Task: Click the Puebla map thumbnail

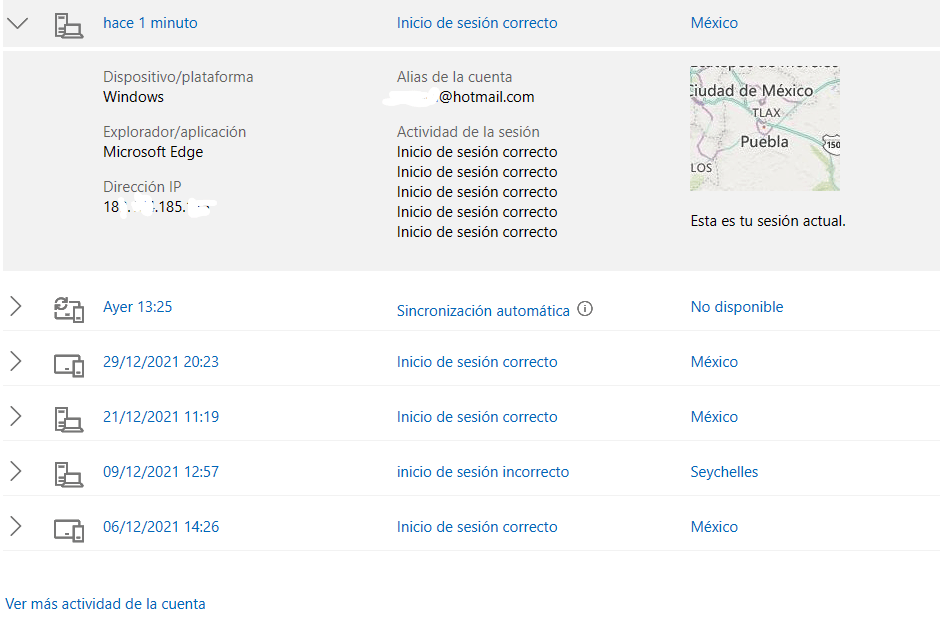Action: 765,128
